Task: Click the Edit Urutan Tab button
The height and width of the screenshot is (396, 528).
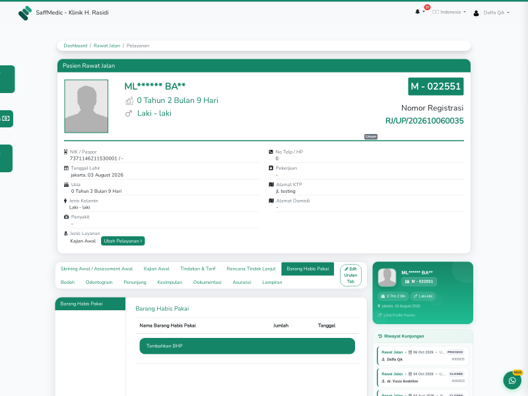Action: pos(351,275)
